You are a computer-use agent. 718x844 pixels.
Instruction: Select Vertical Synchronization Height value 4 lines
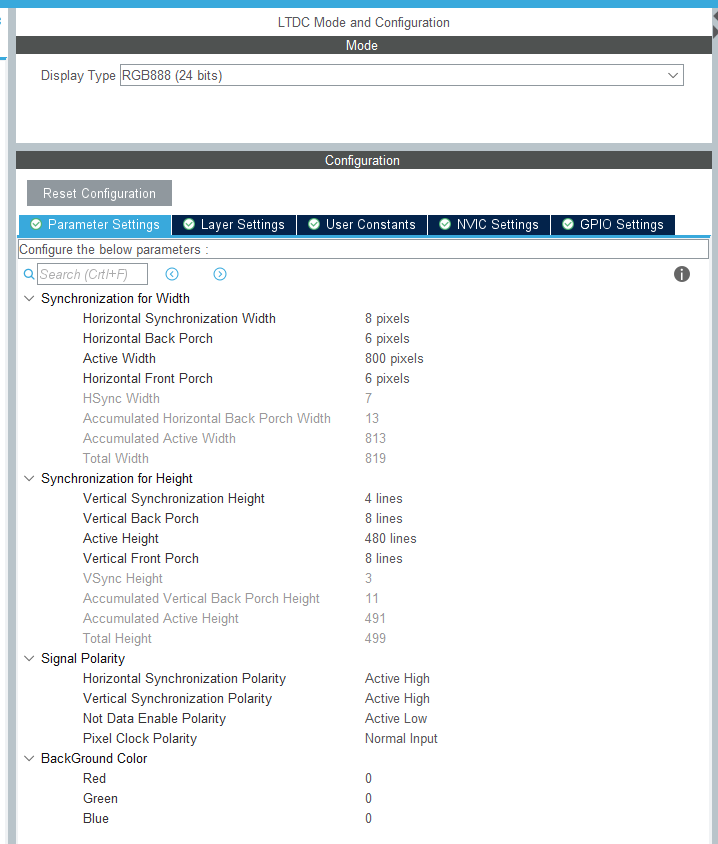coord(384,498)
